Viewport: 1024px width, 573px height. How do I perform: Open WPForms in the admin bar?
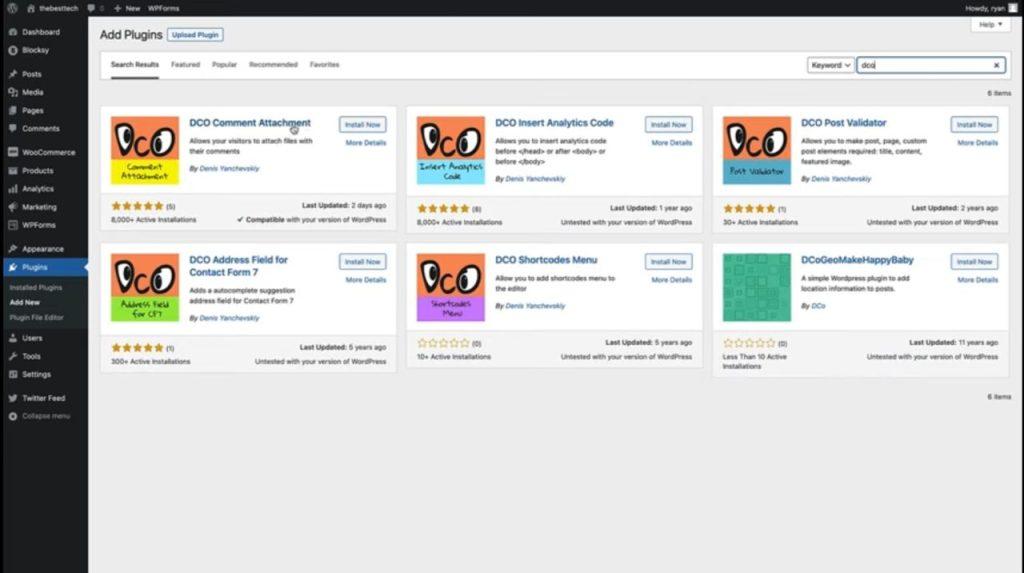163,8
